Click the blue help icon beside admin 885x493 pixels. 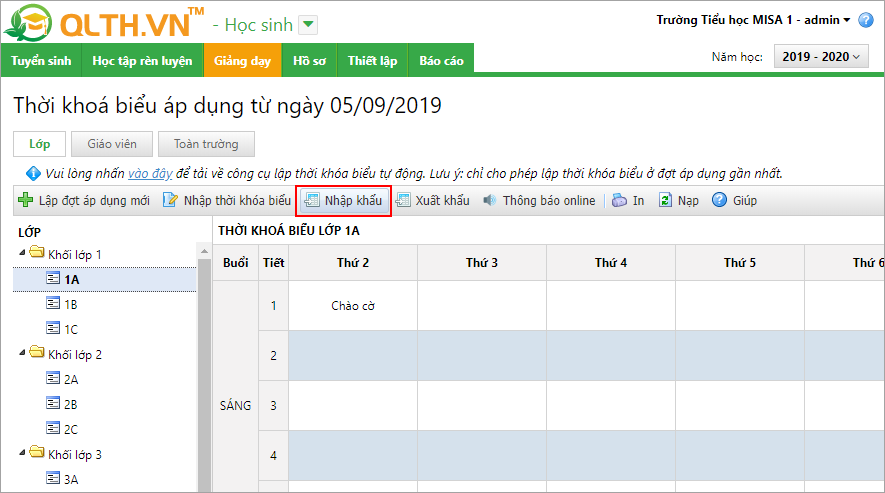866,20
